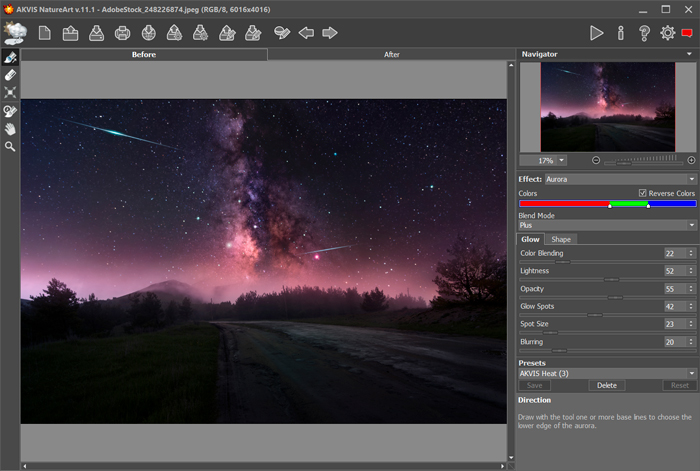Click the Blurring slider

pyautogui.click(x=607, y=350)
